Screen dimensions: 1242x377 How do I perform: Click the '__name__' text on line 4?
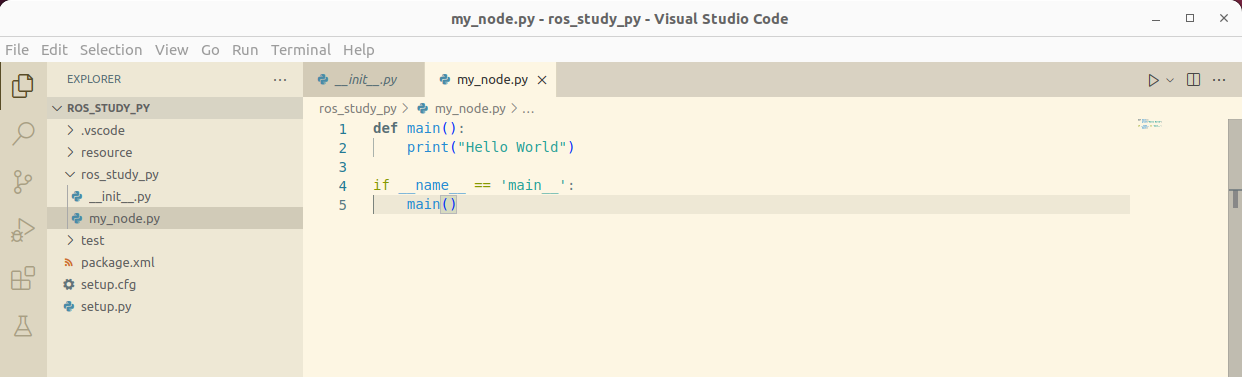coord(432,185)
